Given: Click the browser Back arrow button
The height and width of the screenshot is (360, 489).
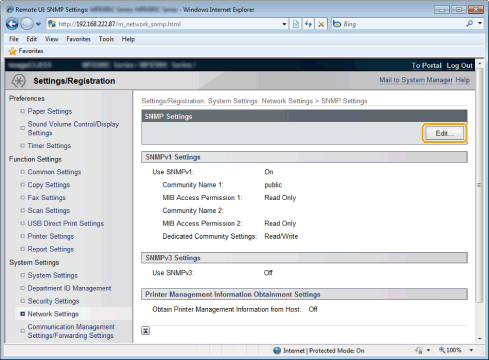Looking at the screenshot, I should [12, 24].
